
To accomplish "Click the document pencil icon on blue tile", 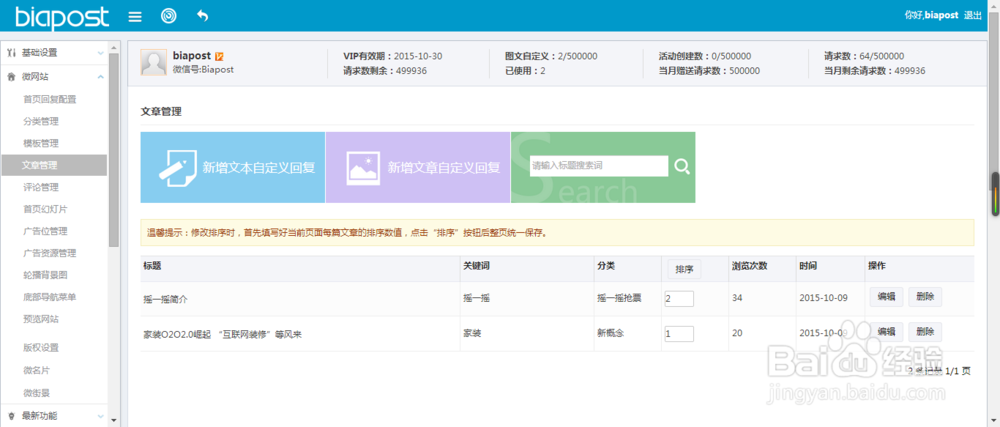I will pyautogui.click(x=177, y=167).
